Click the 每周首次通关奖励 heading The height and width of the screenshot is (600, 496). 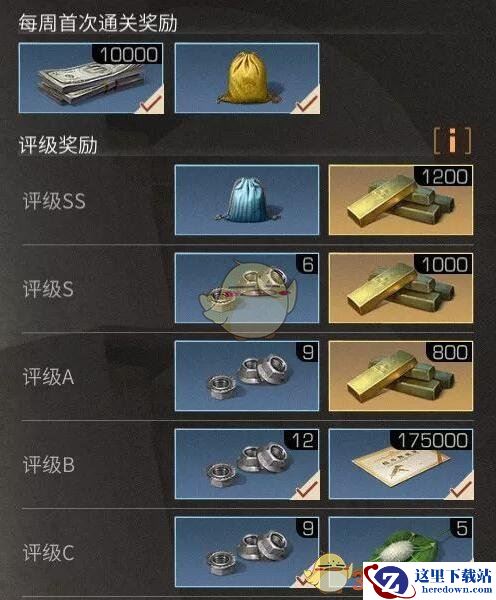[x=98, y=23]
